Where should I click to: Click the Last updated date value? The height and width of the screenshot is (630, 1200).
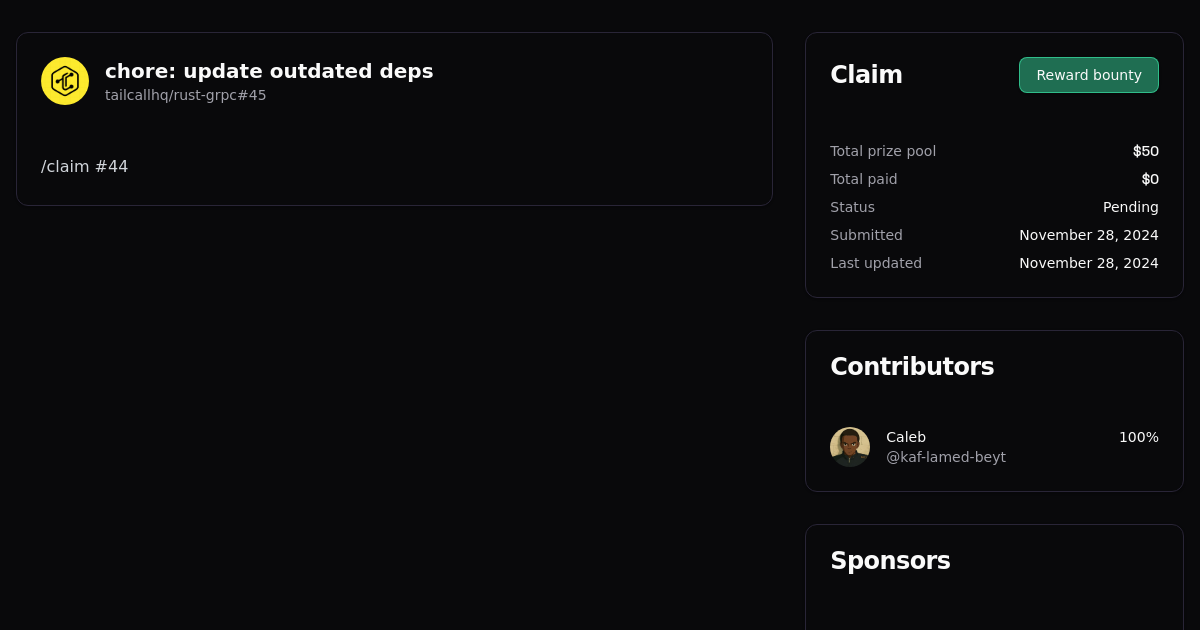click(1088, 263)
